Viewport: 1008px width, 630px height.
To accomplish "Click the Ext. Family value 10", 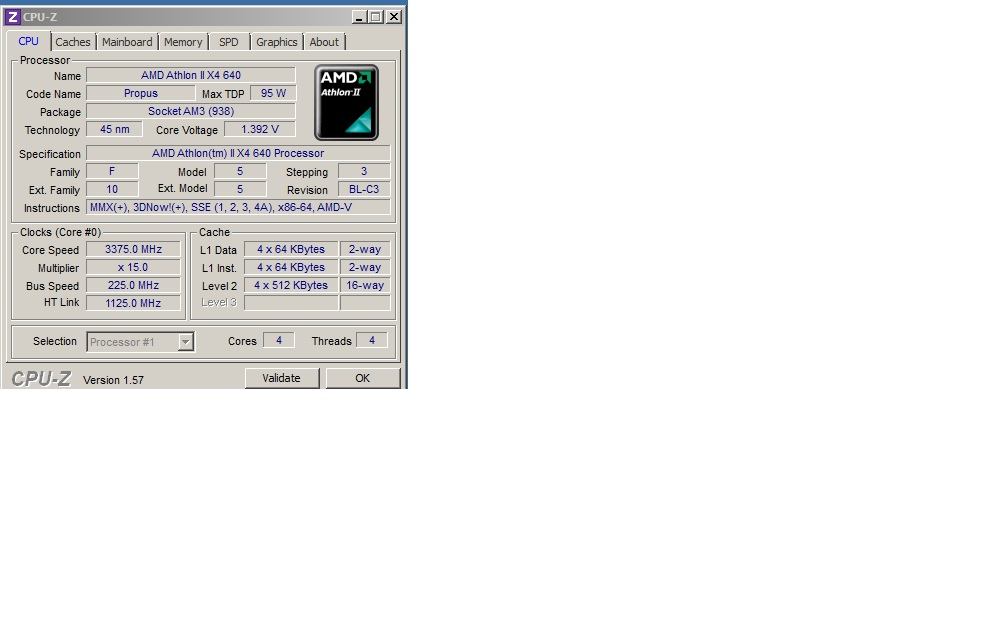I will tap(112, 189).
